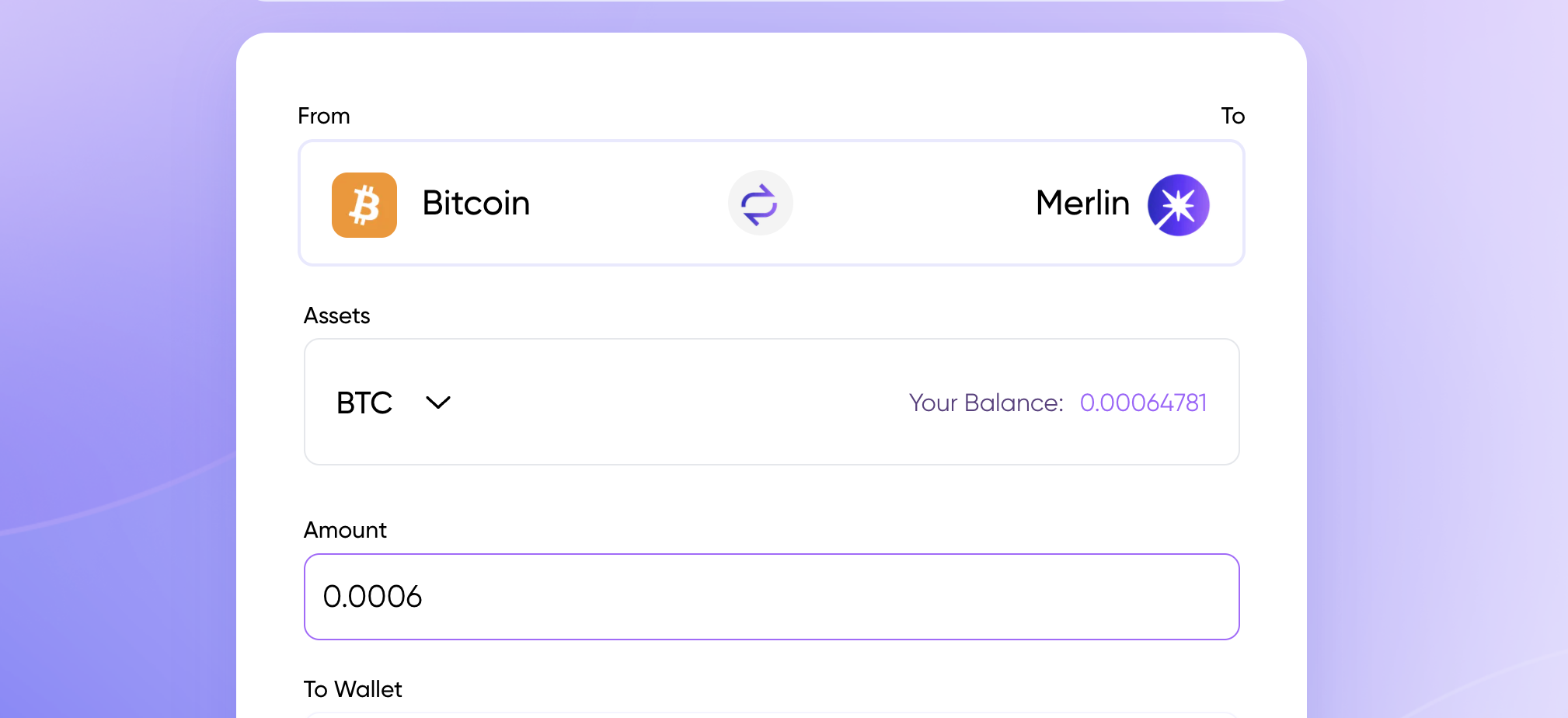Select the To network label

[x=1232, y=115]
